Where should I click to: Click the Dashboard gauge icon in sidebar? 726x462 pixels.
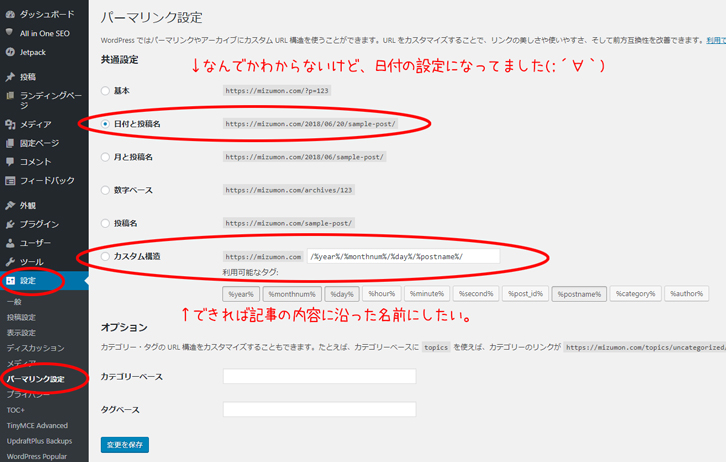point(10,14)
